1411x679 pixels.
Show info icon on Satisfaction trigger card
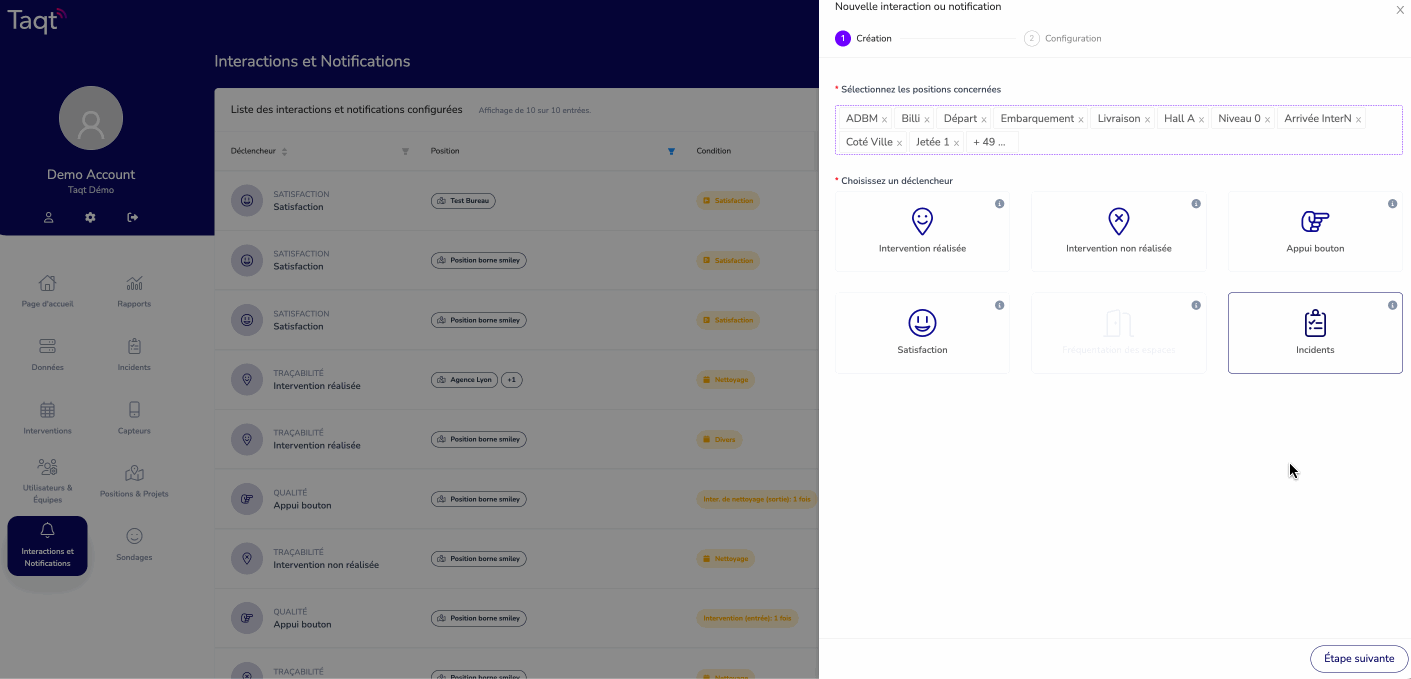[x=999, y=305]
